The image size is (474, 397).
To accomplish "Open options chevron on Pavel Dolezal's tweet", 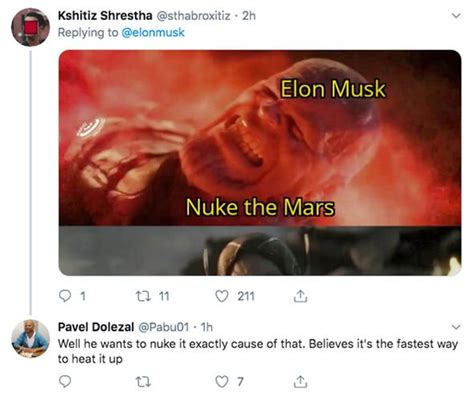I will (456, 327).
